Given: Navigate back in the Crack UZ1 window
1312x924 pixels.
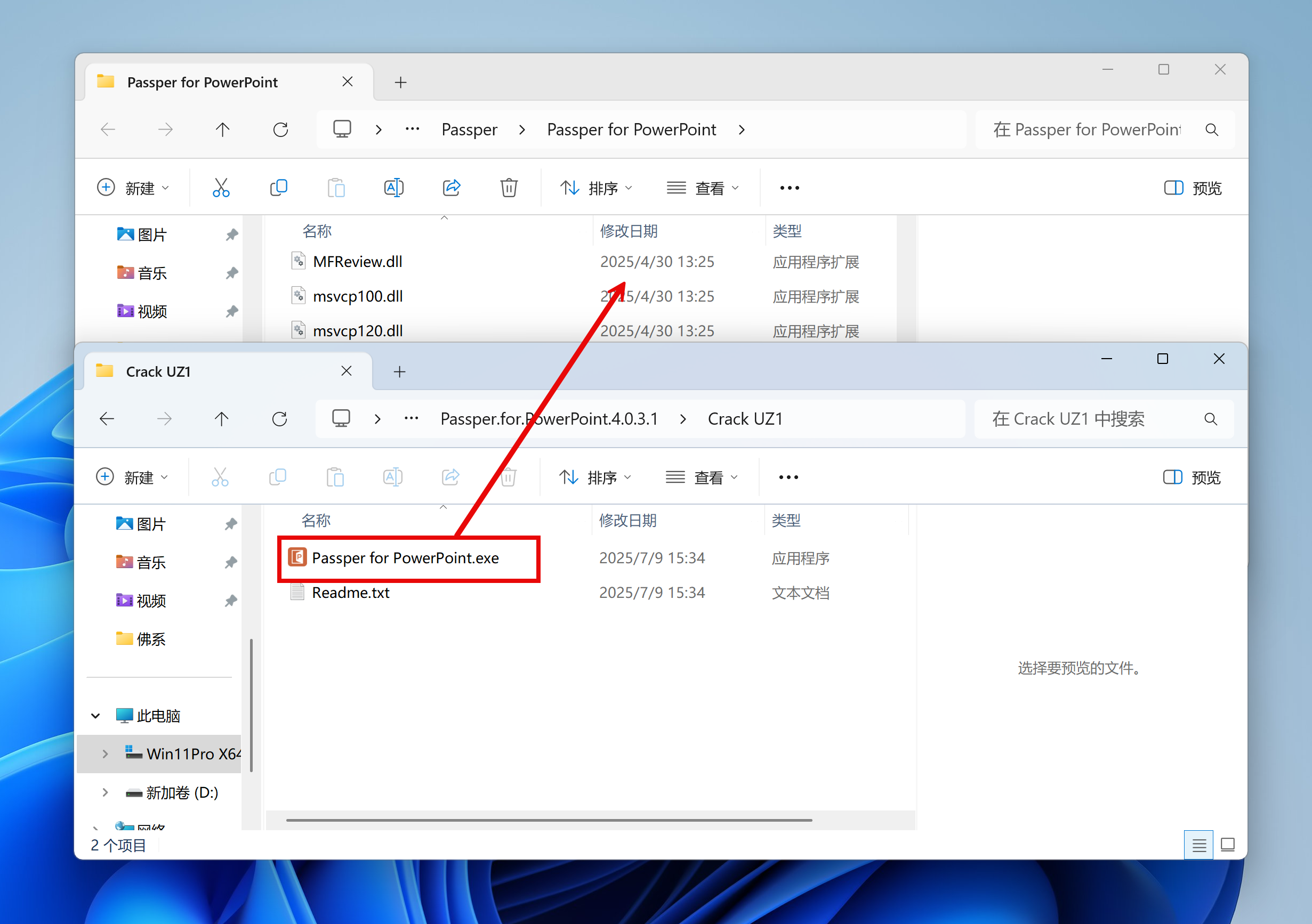Looking at the screenshot, I should point(108,419).
